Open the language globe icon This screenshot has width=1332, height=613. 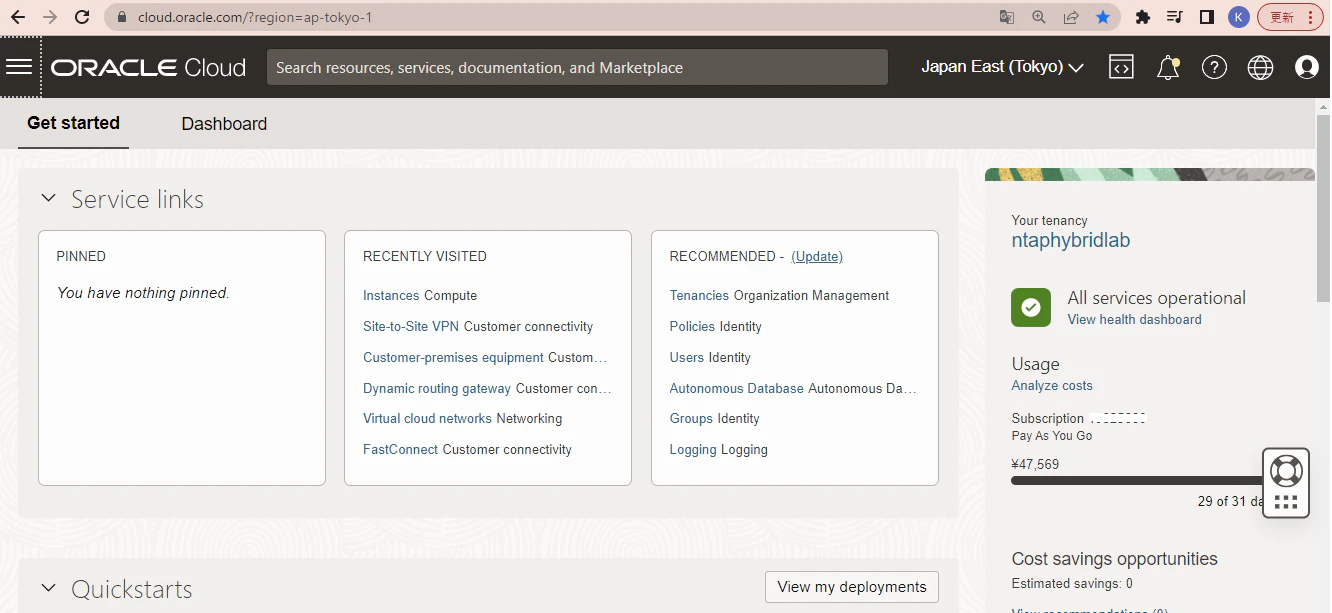[1260, 67]
